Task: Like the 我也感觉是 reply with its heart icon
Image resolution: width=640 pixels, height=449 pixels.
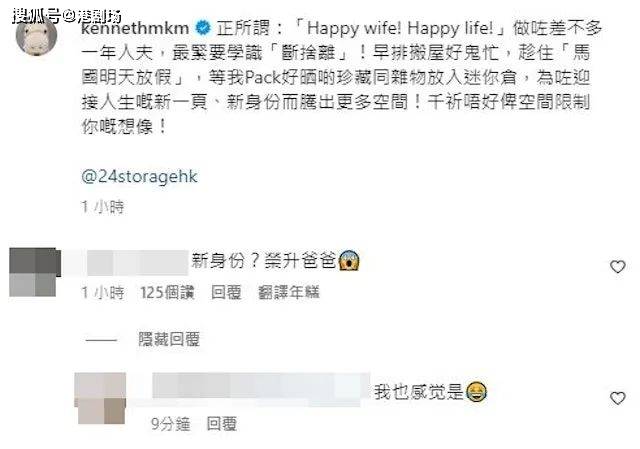Action: click(x=618, y=398)
